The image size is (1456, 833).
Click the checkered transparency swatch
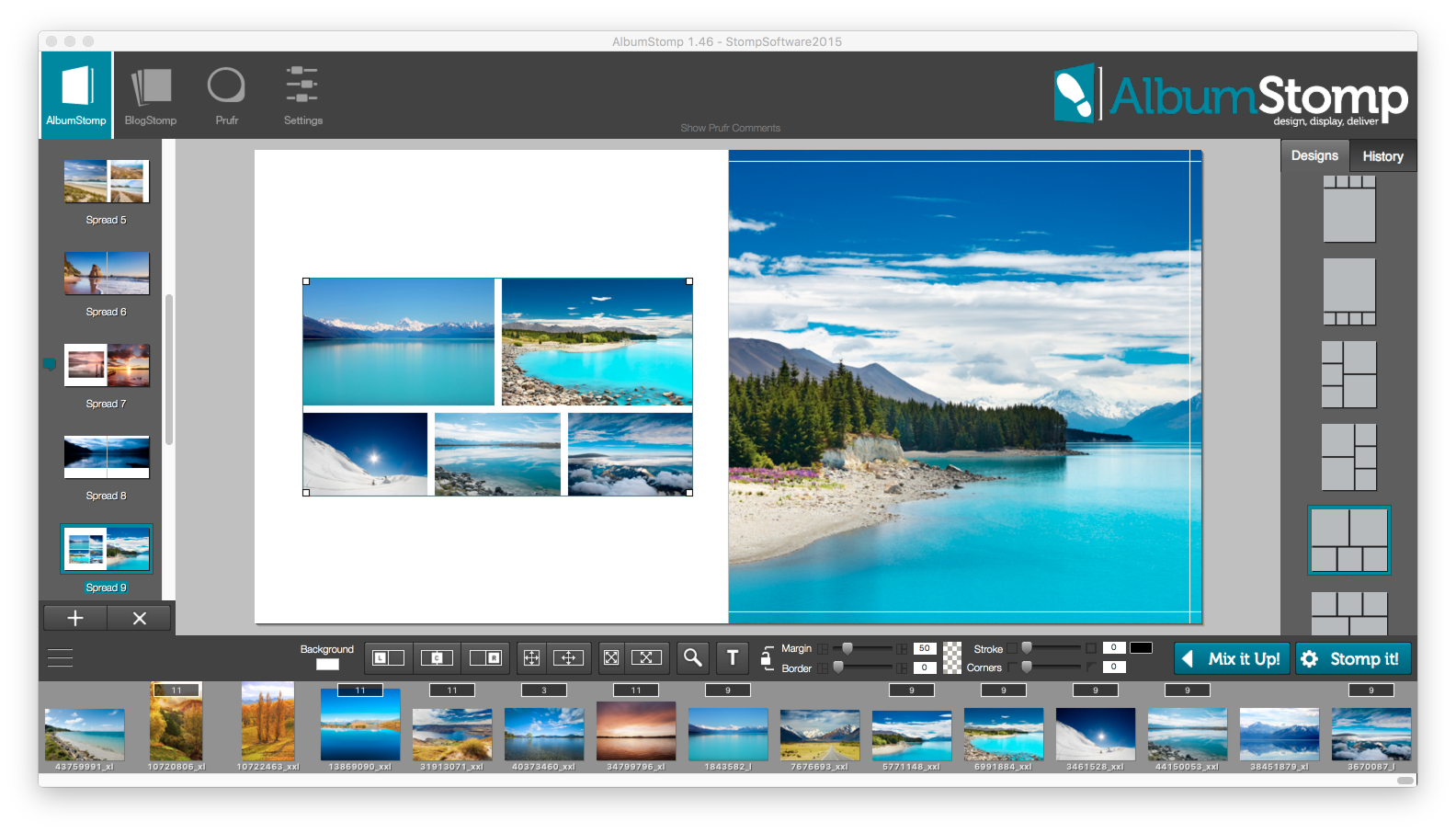click(952, 657)
